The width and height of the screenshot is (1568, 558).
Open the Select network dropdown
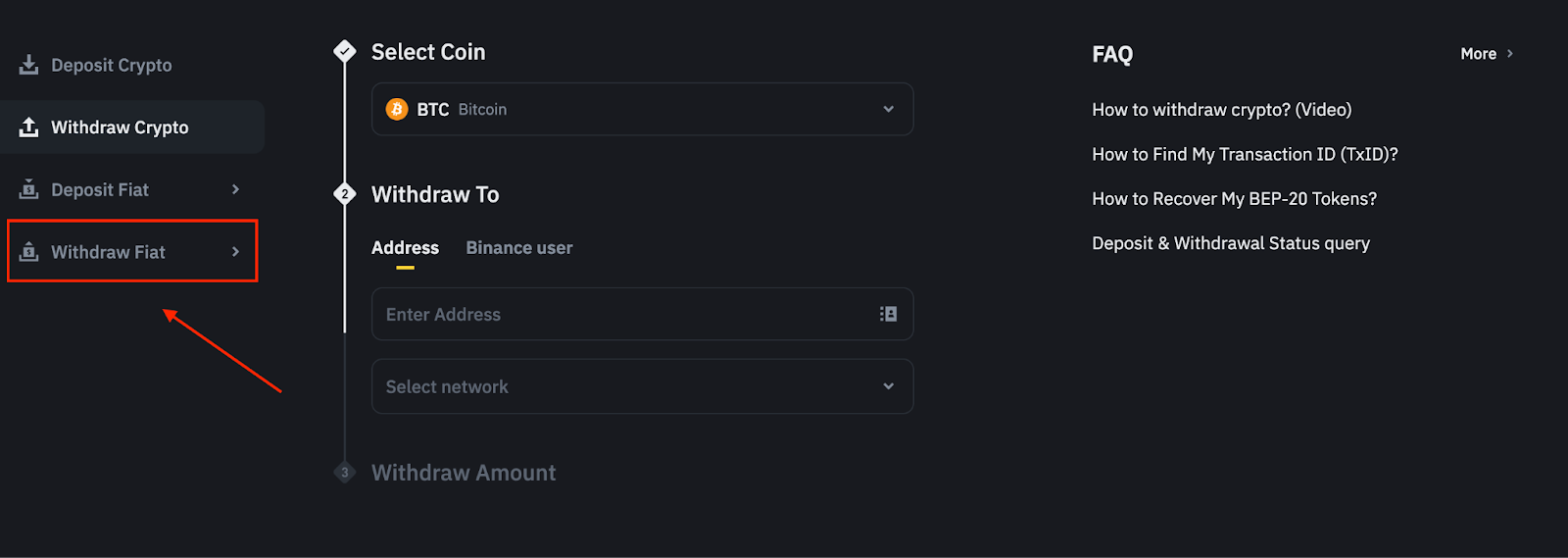coord(642,386)
